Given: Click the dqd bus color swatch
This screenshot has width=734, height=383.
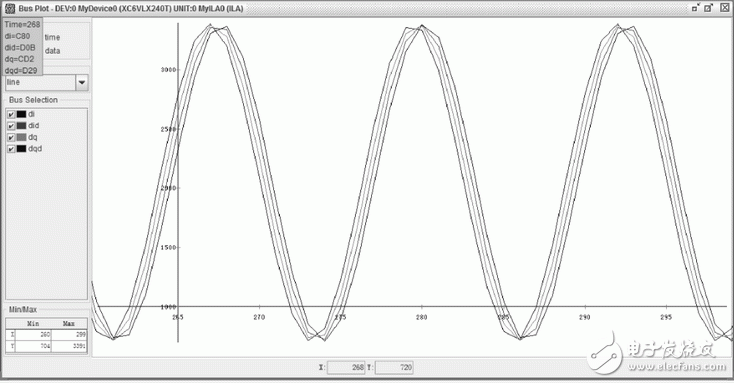Looking at the screenshot, I should [22, 149].
